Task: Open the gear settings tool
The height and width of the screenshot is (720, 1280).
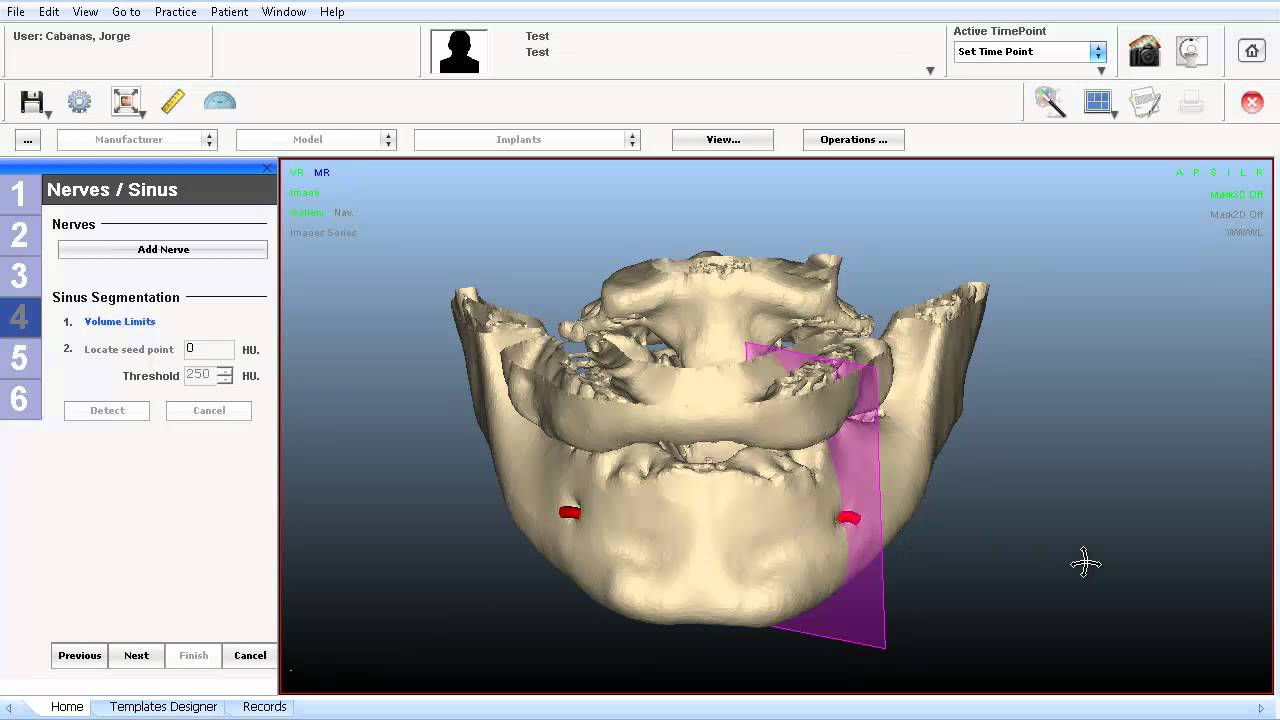Action: [79, 102]
